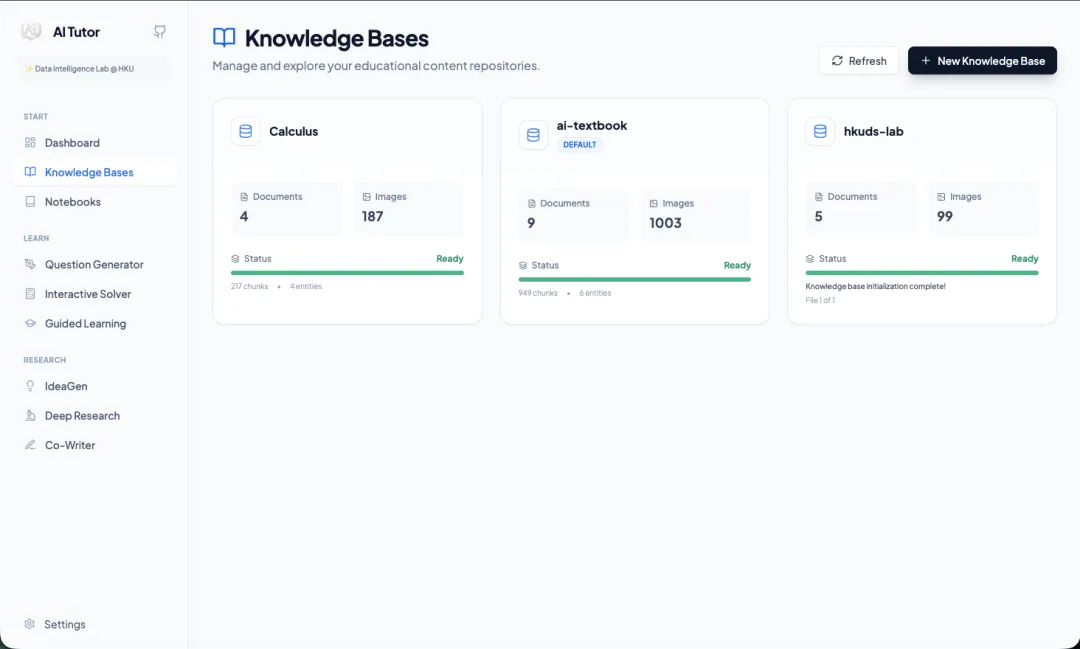Click the DEFAULT badge on ai-textbook
The width and height of the screenshot is (1080, 649).
580,144
